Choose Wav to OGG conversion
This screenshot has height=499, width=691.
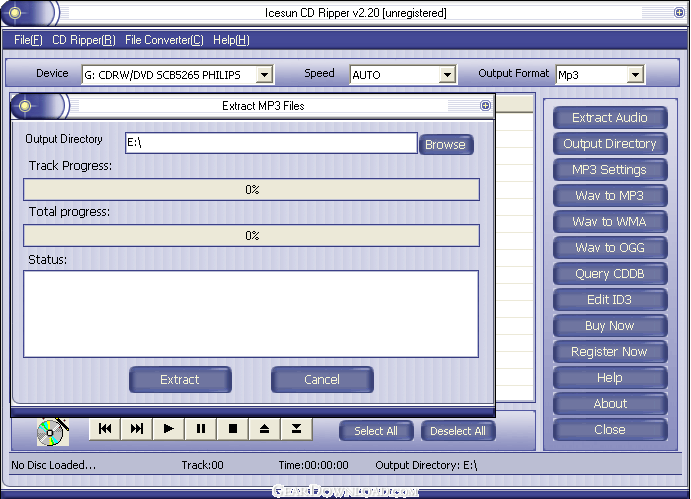[610, 248]
